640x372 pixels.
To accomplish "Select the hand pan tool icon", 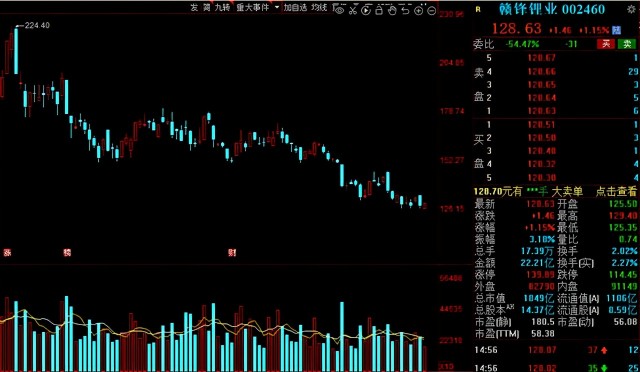I will tap(392, 11).
